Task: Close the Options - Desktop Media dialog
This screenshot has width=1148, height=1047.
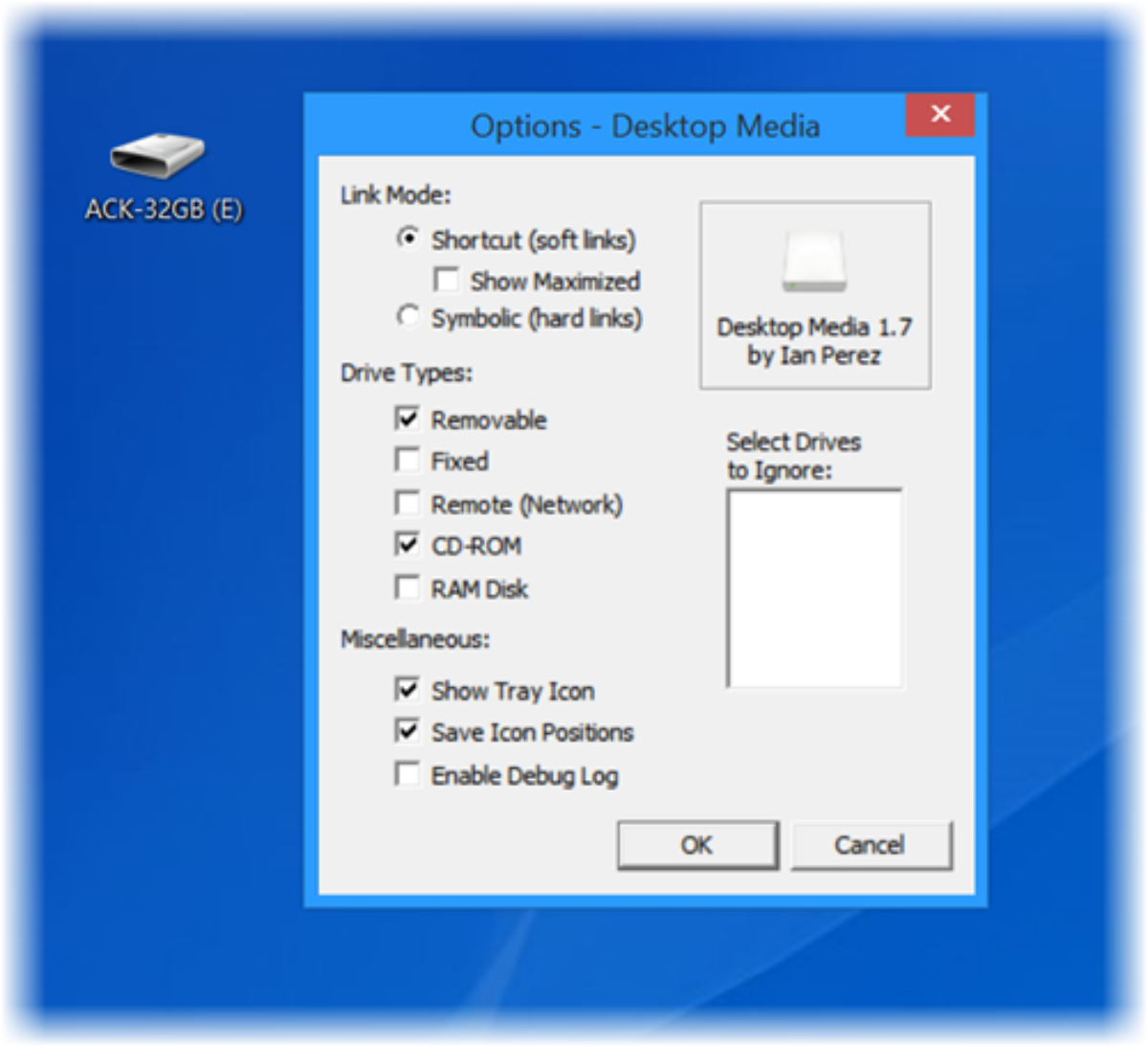Action: [940, 115]
